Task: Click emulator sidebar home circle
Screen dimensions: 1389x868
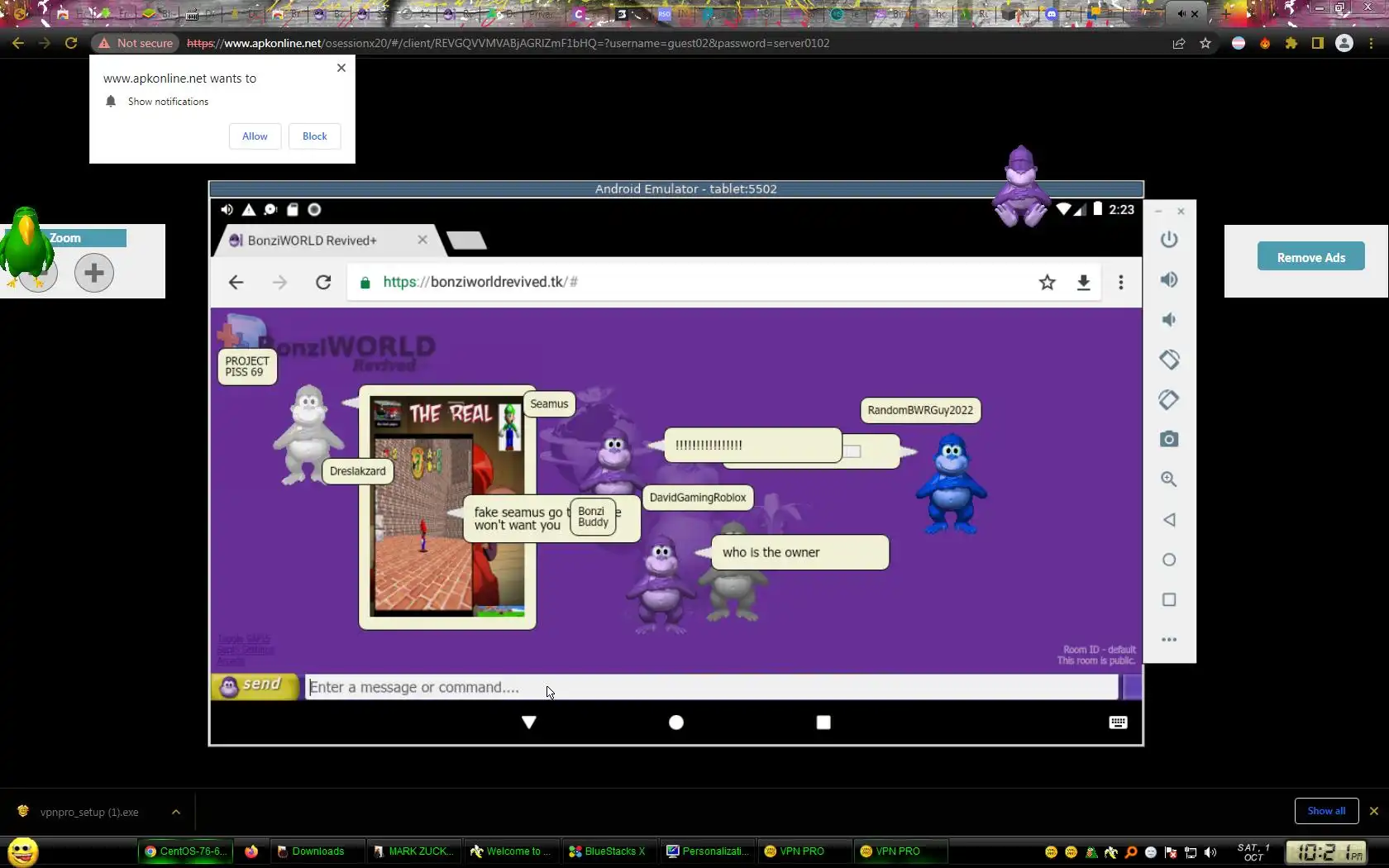Action: coord(1168,560)
